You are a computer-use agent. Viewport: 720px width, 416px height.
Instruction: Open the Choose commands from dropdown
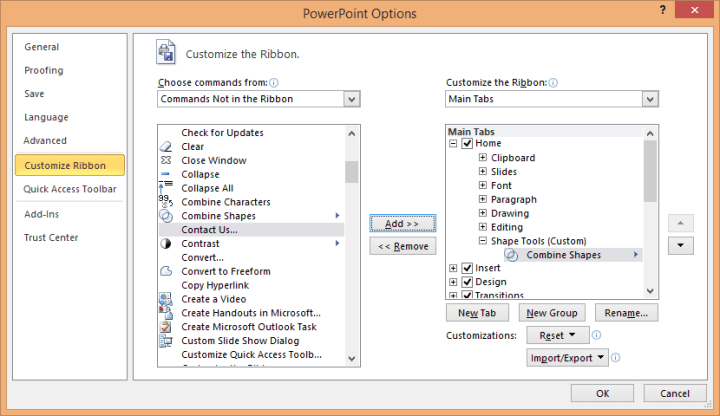pyautogui.click(x=352, y=99)
